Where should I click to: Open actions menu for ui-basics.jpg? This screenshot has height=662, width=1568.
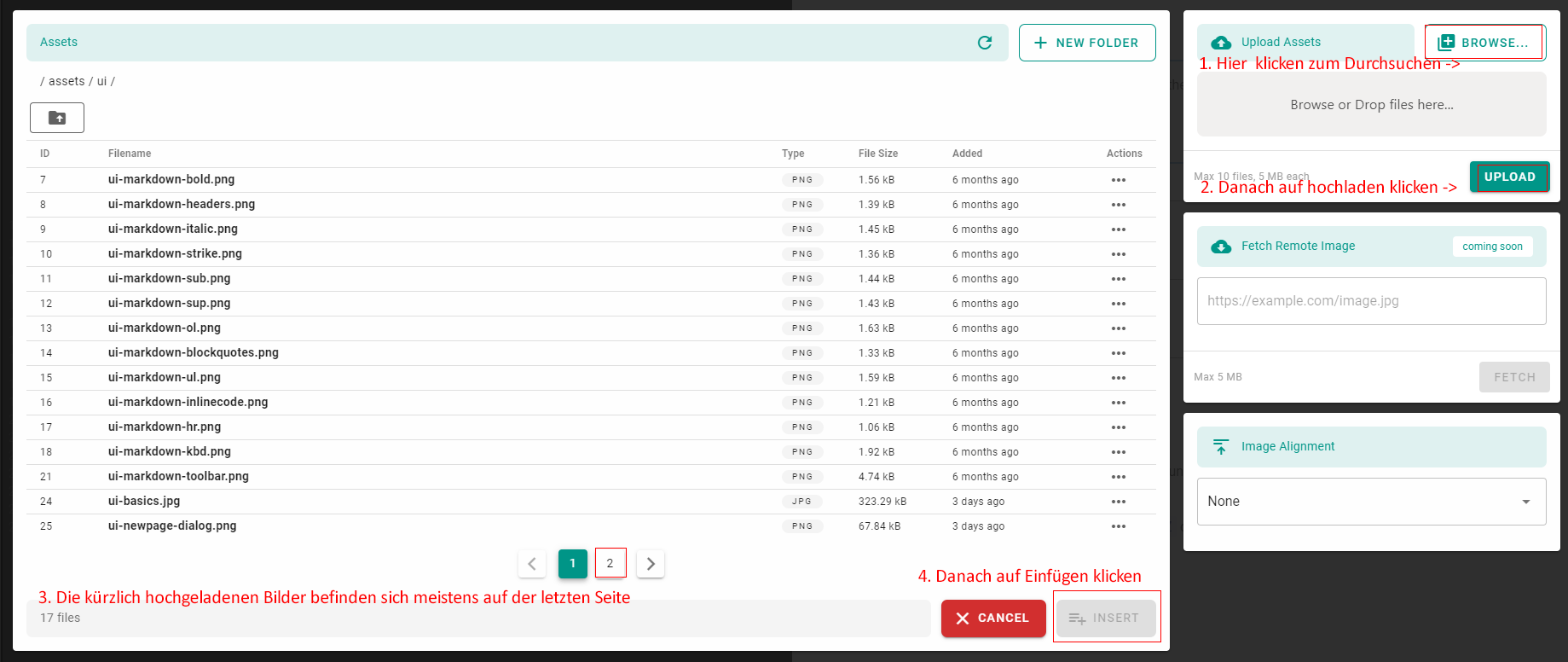coord(1118,502)
